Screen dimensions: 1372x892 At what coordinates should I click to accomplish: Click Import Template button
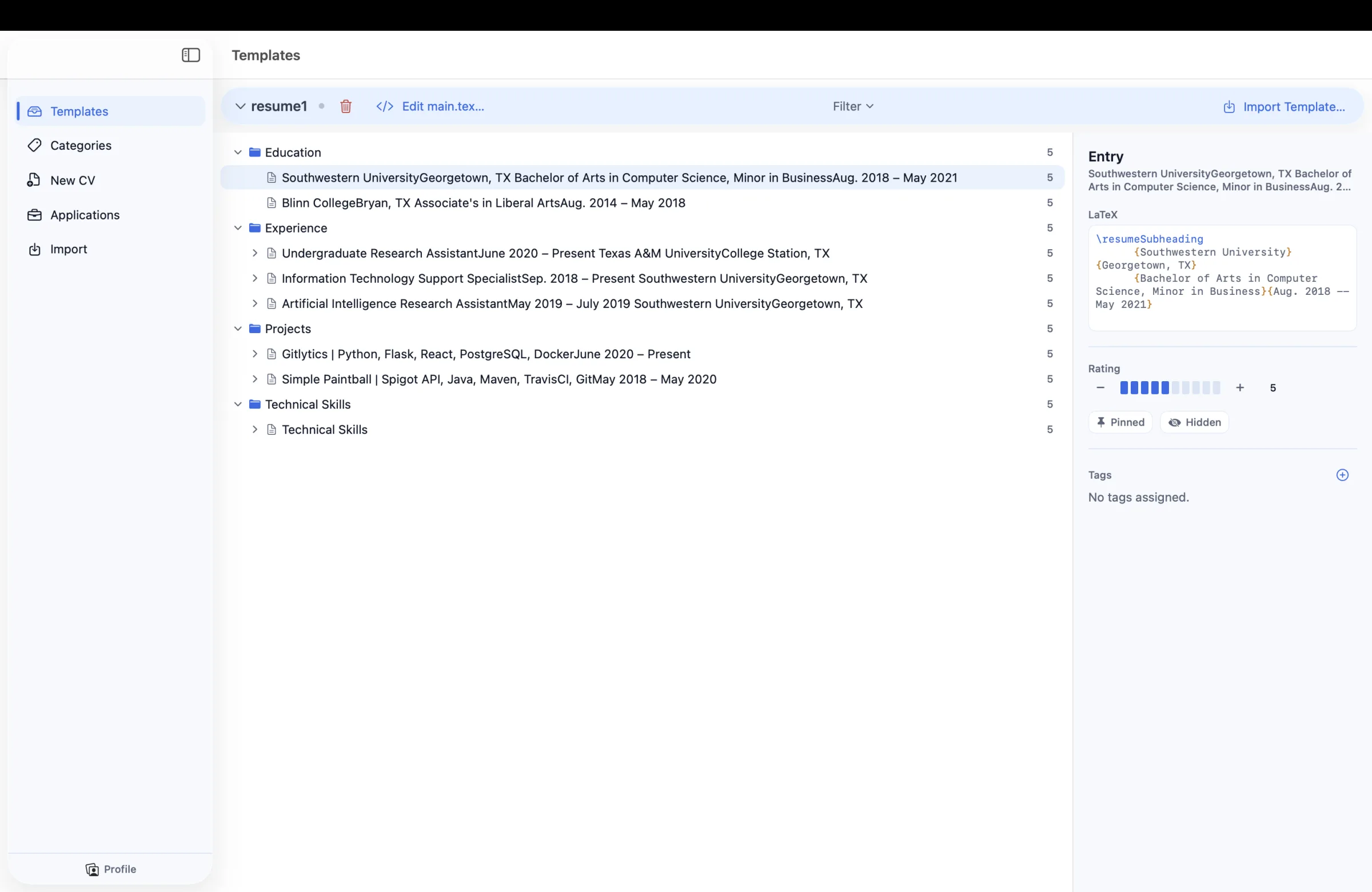click(1285, 107)
